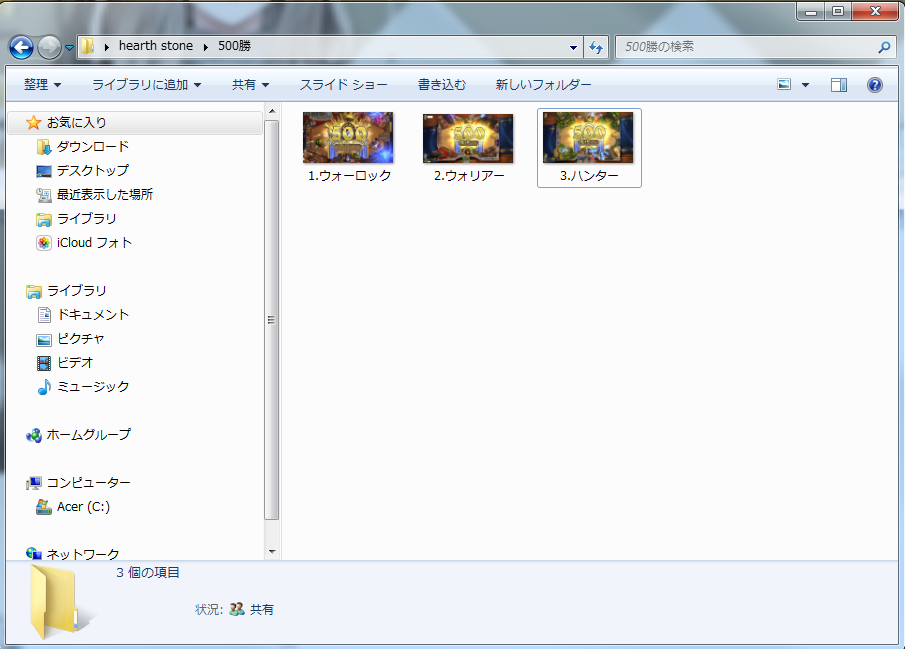Open ダウンロード folder
This screenshot has width=905, height=649.
93,147
